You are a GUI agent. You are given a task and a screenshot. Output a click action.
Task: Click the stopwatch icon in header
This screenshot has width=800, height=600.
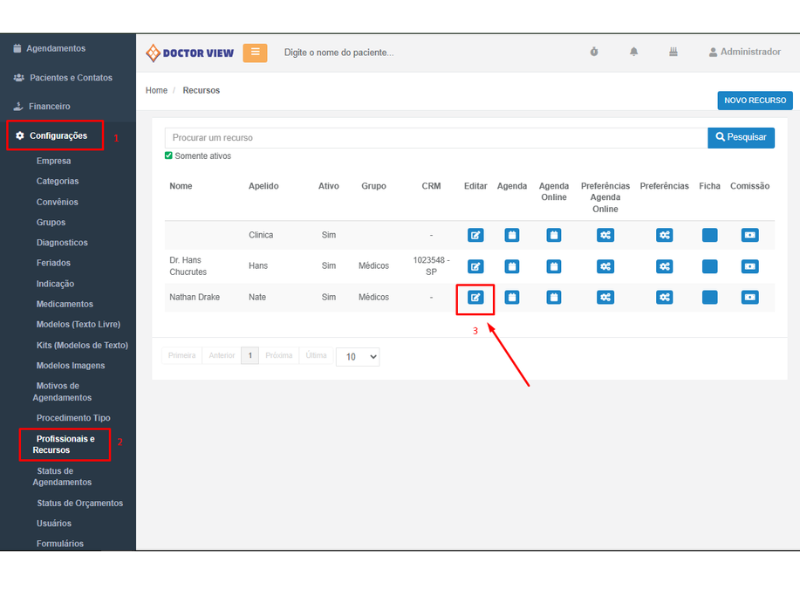click(x=594, y=52)
